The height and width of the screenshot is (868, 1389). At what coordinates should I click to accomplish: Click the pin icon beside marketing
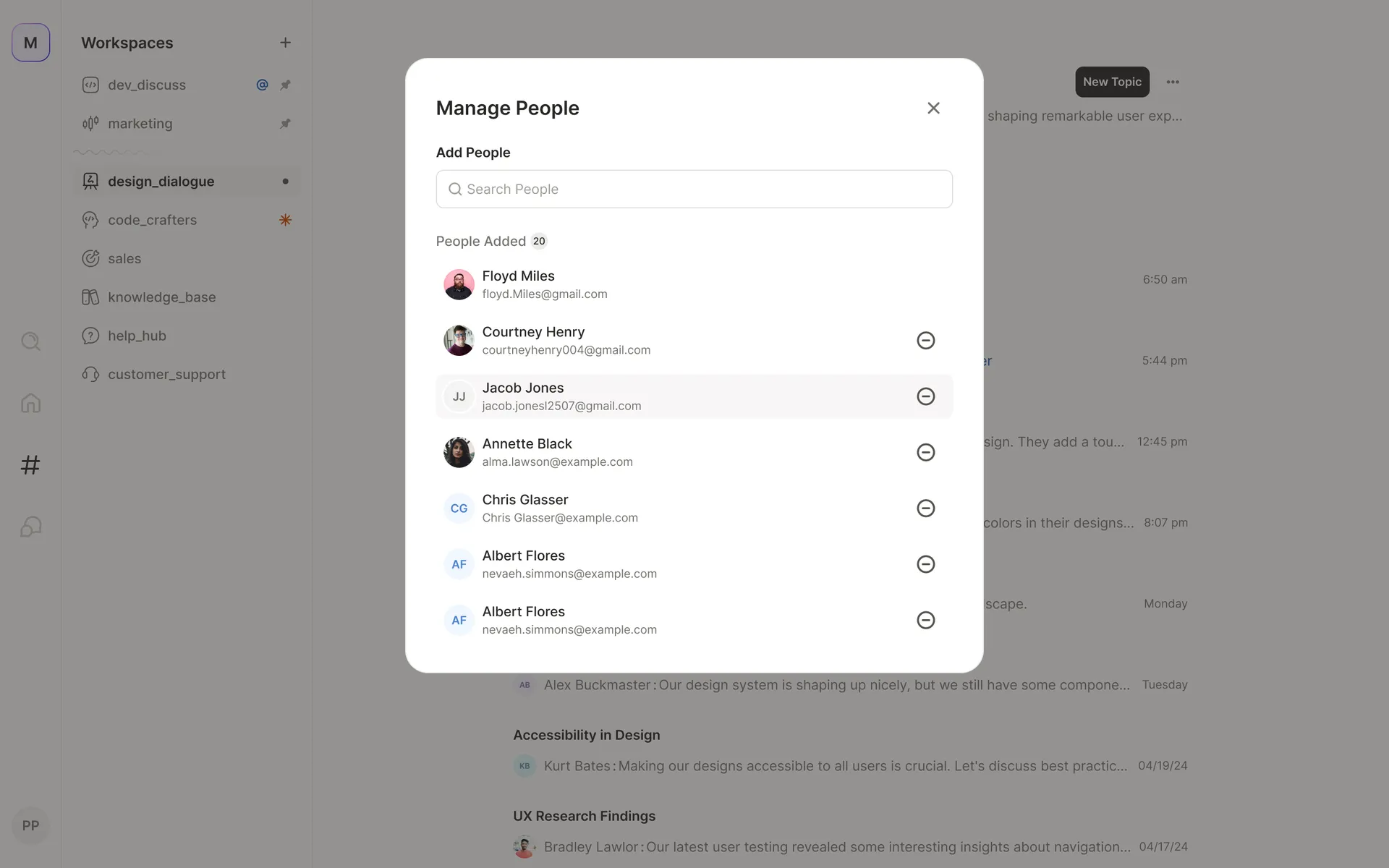[285, 124]
